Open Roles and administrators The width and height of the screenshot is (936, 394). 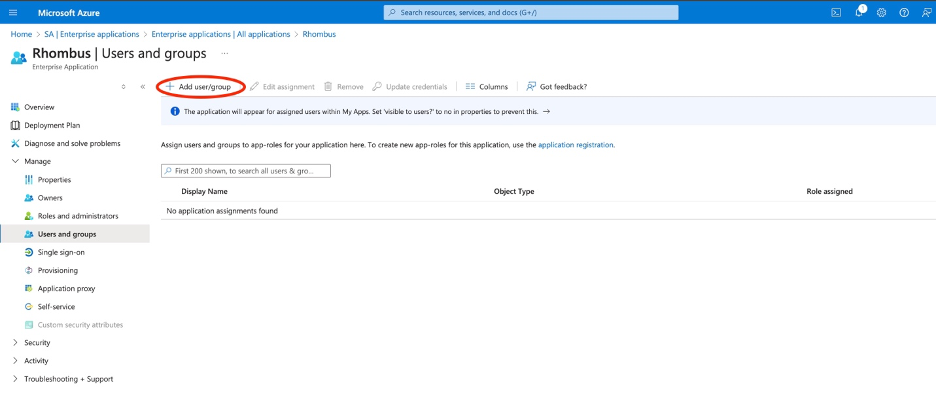point(78,216)
